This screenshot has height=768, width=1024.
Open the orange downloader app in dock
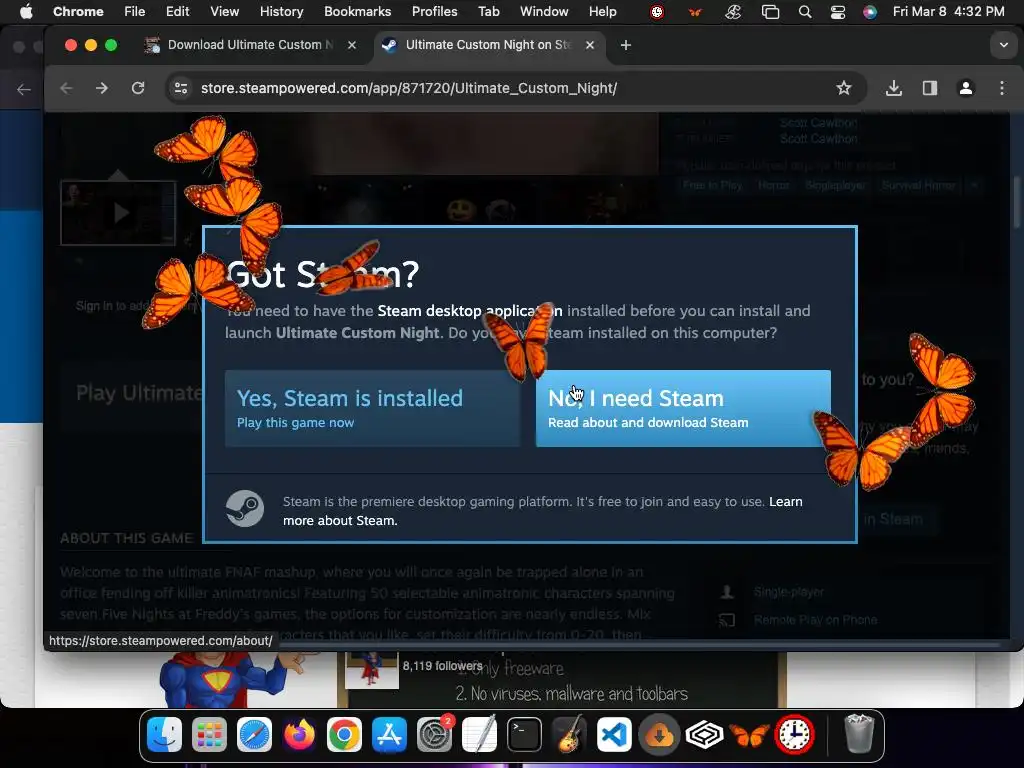point(660,735)
